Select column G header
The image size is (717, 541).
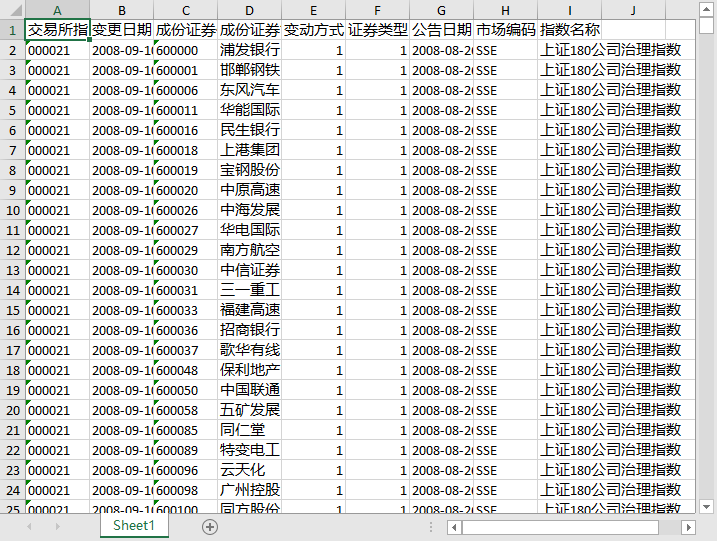coord(442,10)
